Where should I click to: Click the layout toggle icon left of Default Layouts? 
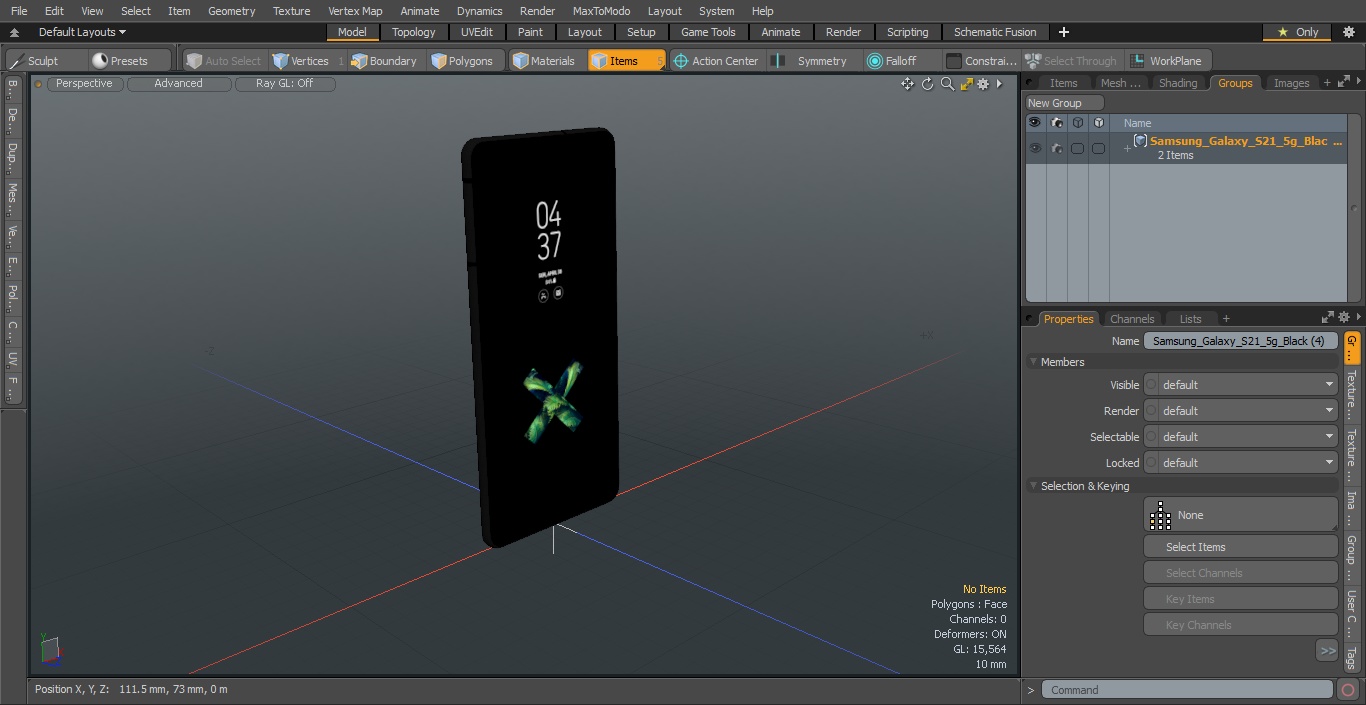click(x=14, y=33)
